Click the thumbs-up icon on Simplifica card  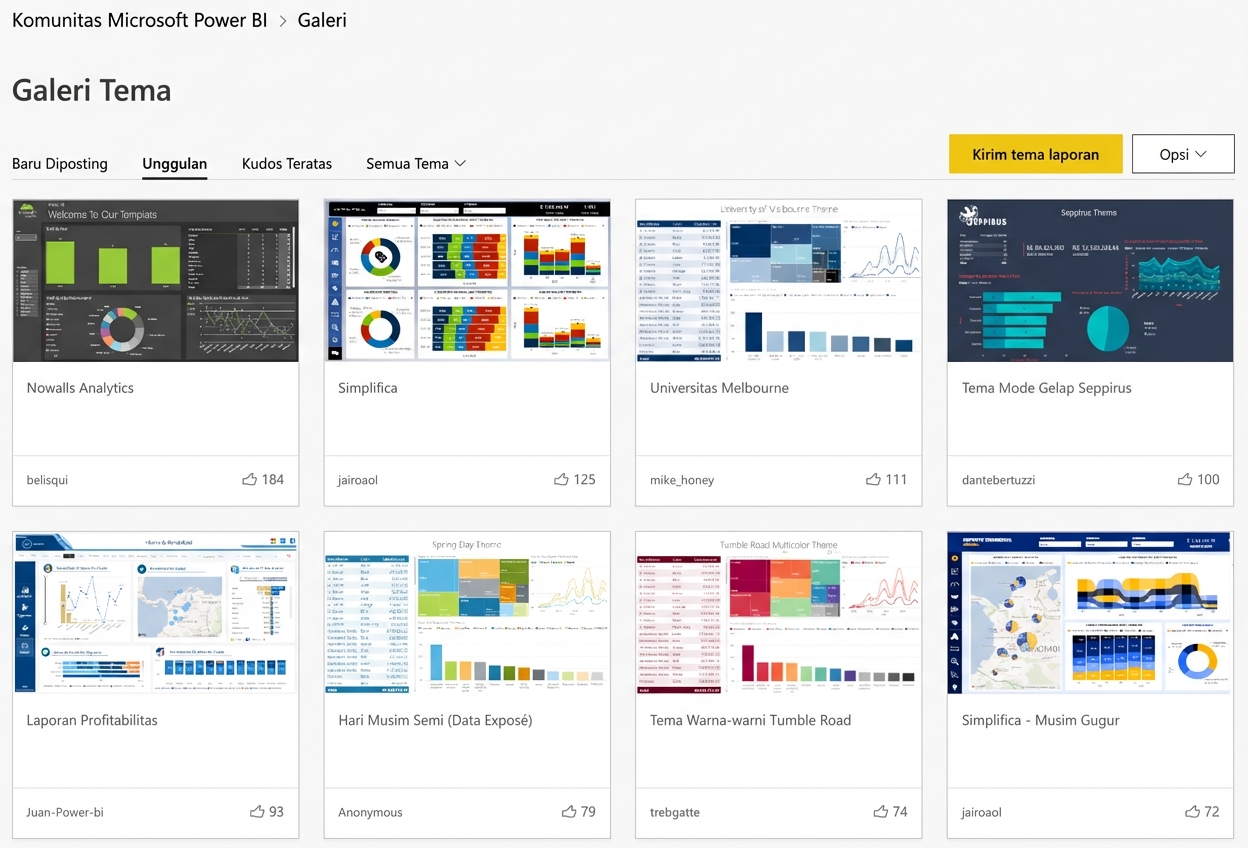pos(561,480)
